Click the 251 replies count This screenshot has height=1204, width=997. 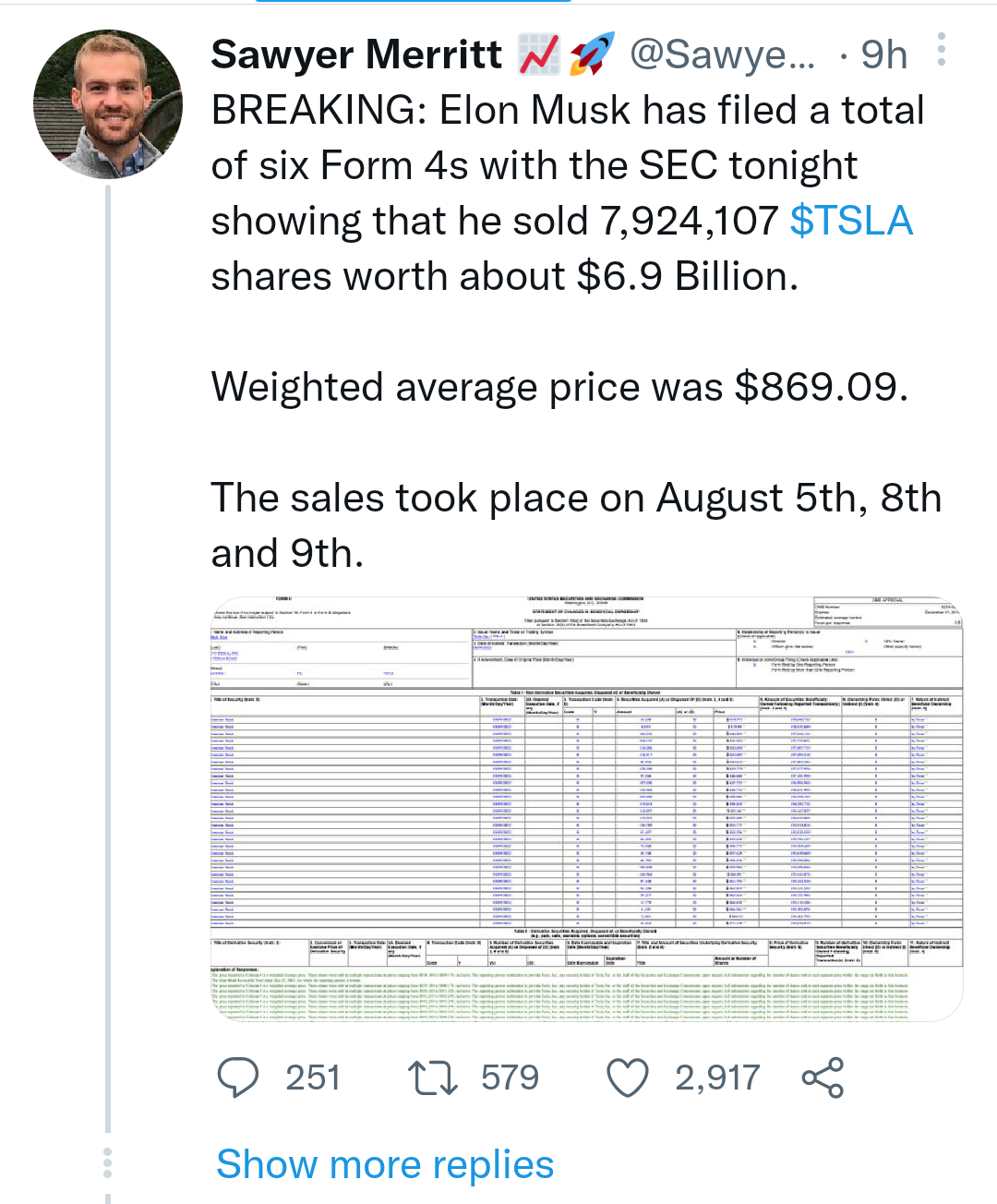point(313,1078)
